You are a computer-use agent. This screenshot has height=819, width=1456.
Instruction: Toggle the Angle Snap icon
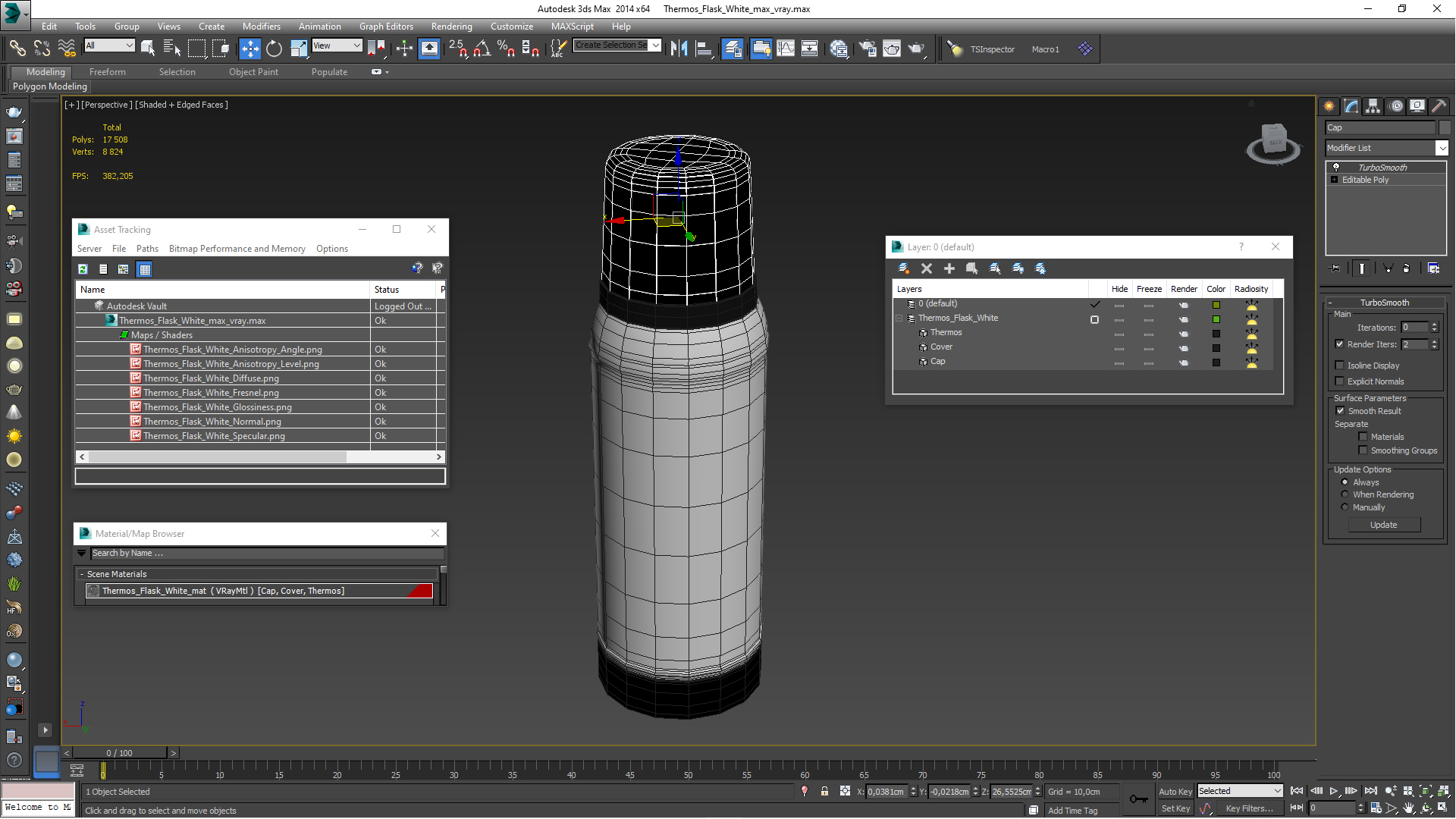[482, 49]
